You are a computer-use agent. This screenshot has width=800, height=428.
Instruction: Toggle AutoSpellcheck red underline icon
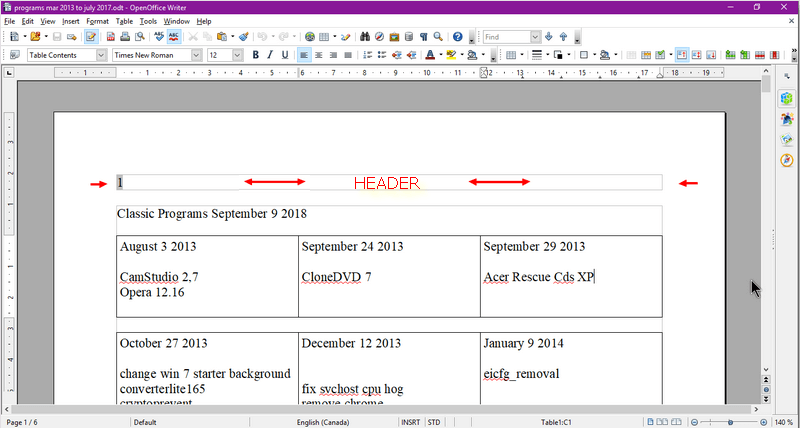(174, 37)
